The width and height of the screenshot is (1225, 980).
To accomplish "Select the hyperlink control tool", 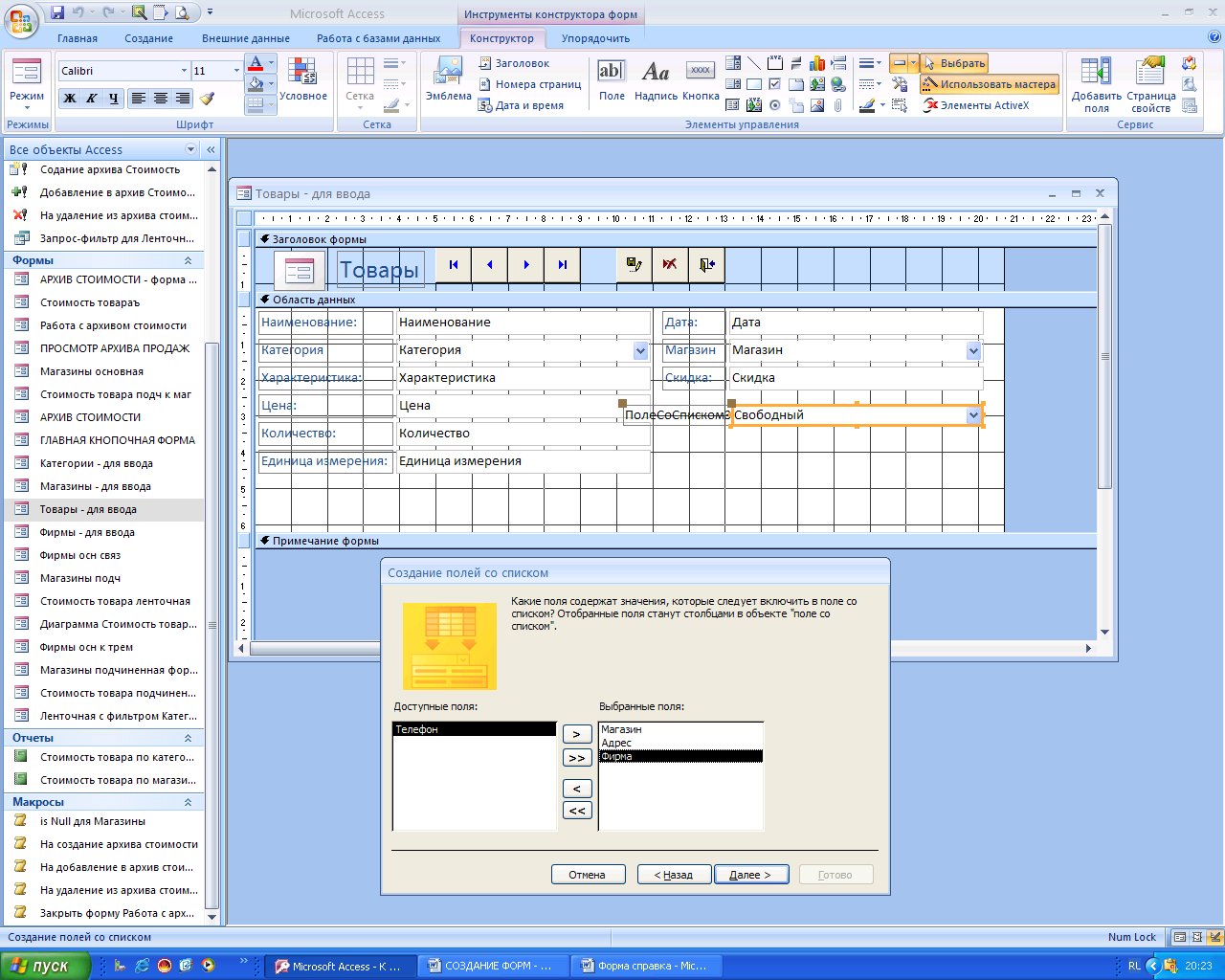I will (x=838, y=84).
